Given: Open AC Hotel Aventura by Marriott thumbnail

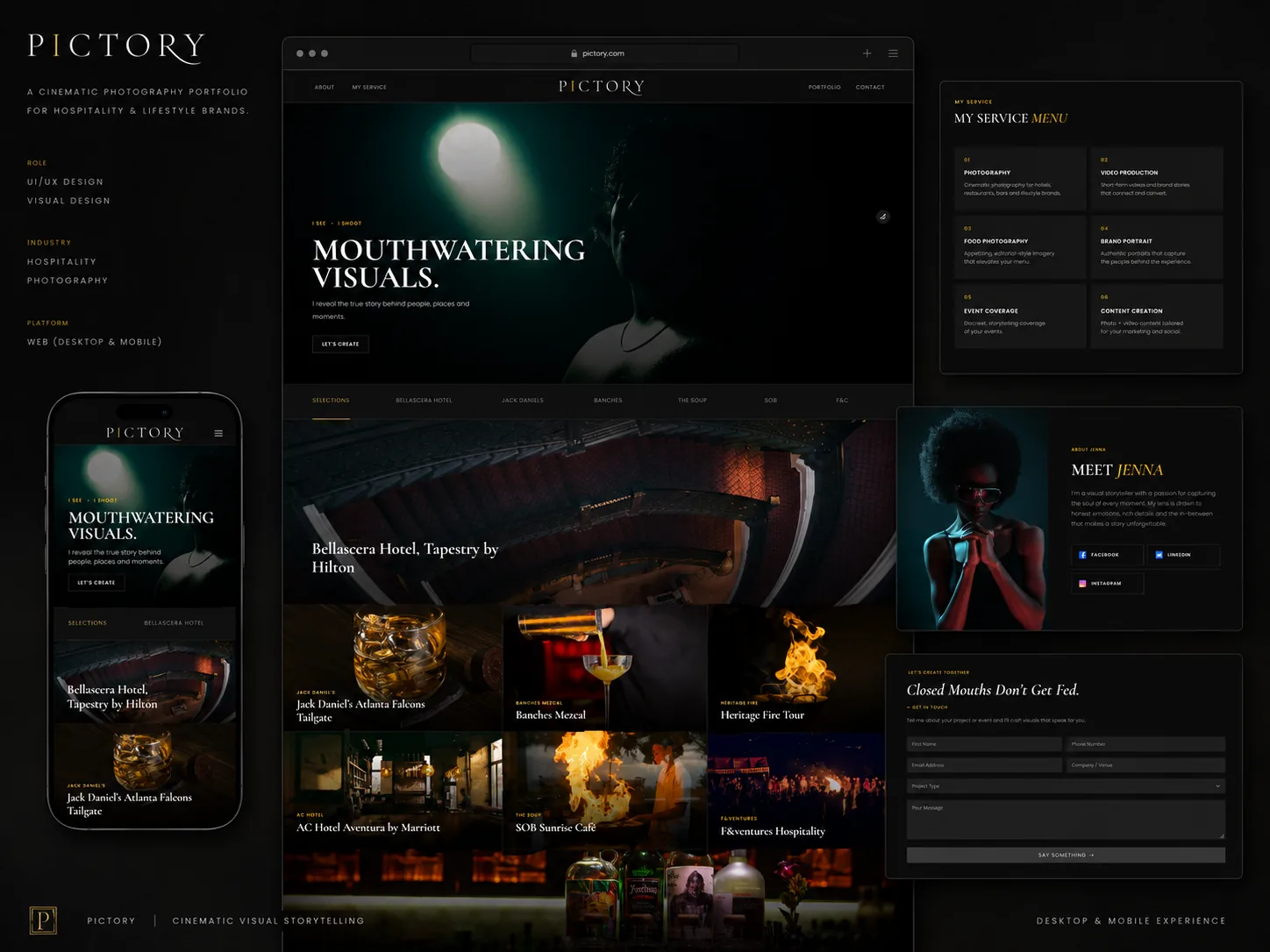Looking at the screenshot, I should coord(393,791).
